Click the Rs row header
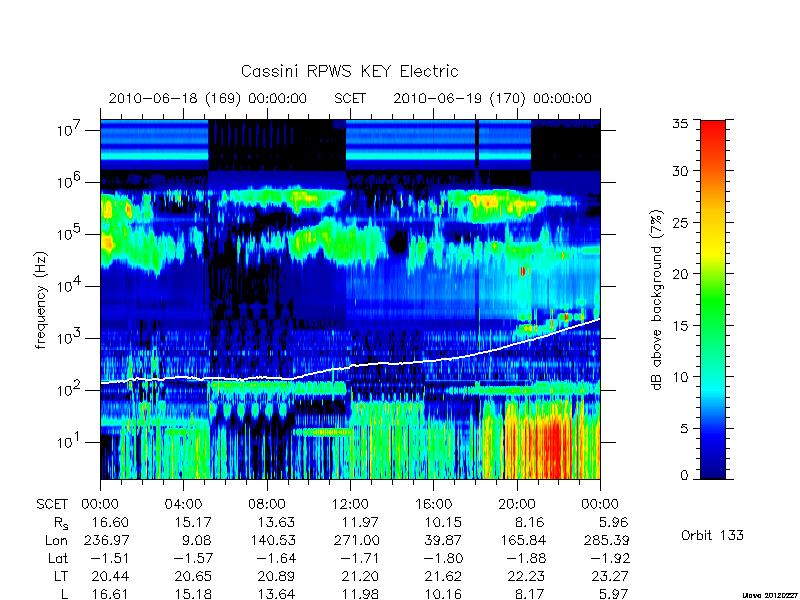 pyautogui.click(x=60, y=523)
